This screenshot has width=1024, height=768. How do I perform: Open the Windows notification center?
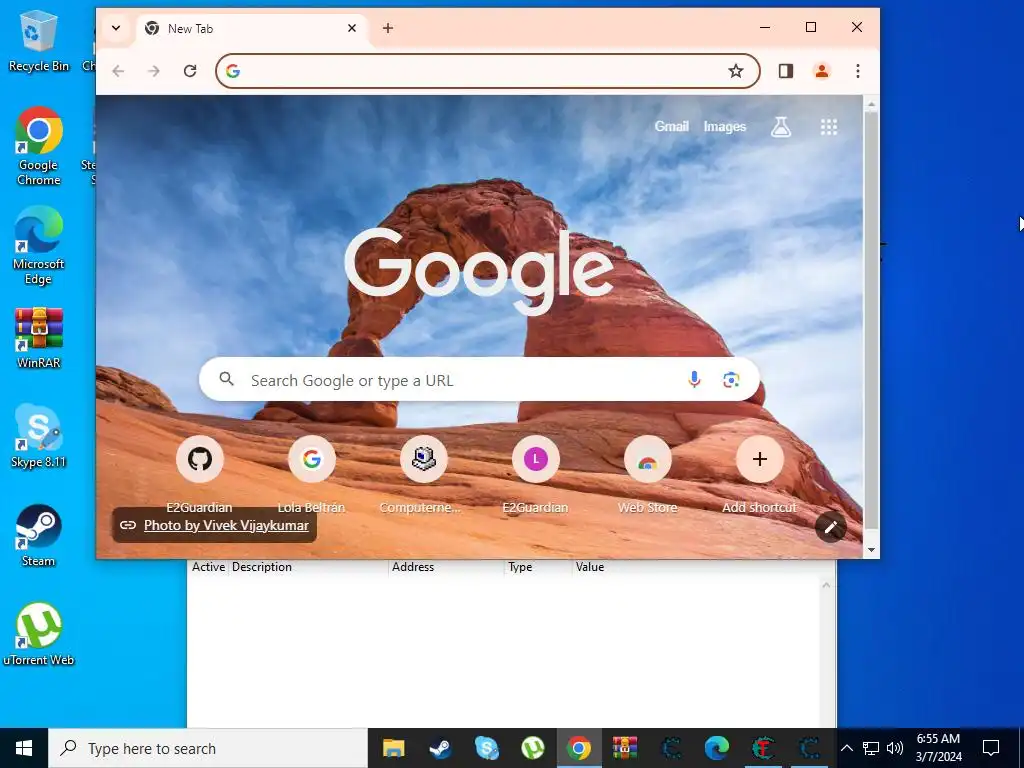[x=991, y=748]
